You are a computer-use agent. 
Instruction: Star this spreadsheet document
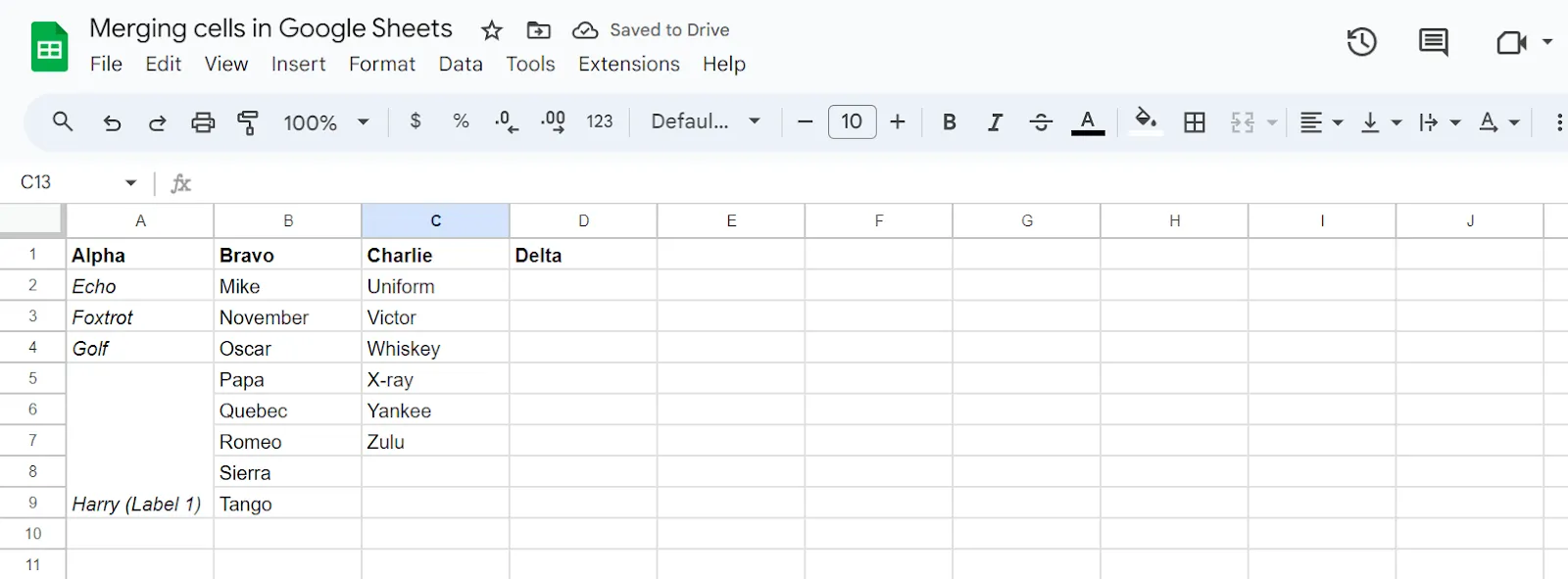click(x=492, y=30)
